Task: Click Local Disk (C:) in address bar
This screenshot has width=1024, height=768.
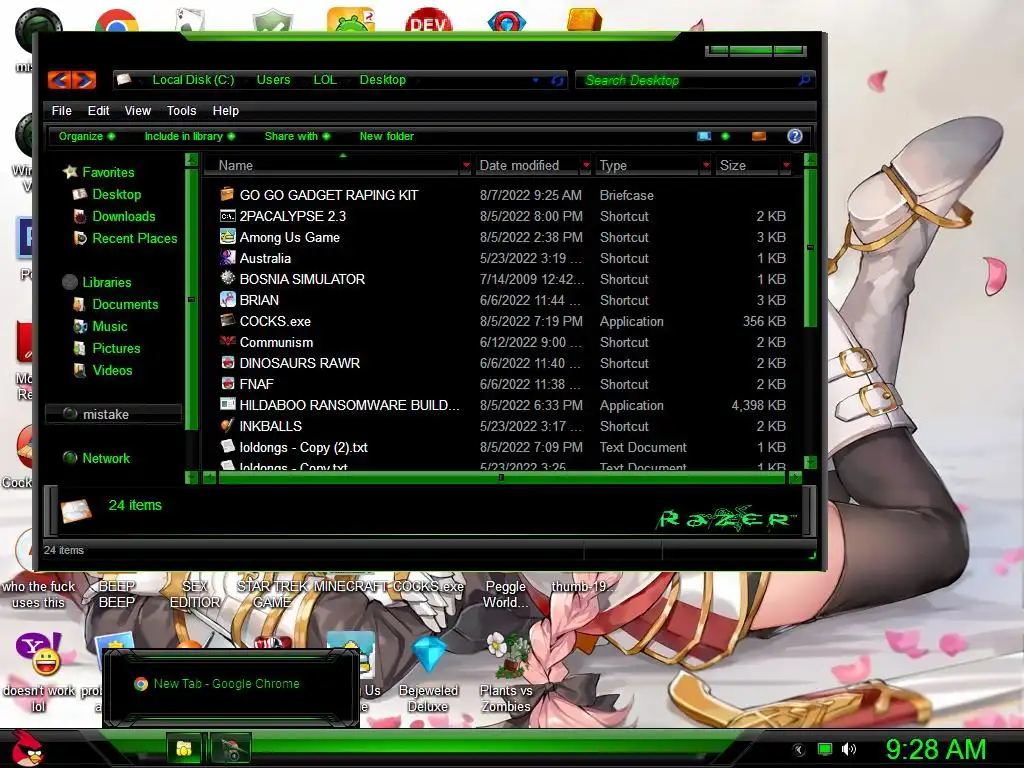Action: point(193,80)
